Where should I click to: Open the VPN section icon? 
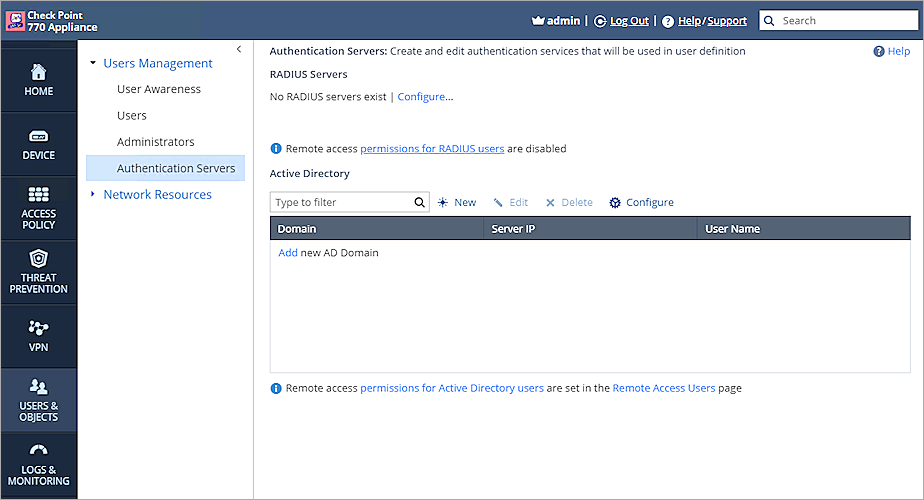coord(38,328)
